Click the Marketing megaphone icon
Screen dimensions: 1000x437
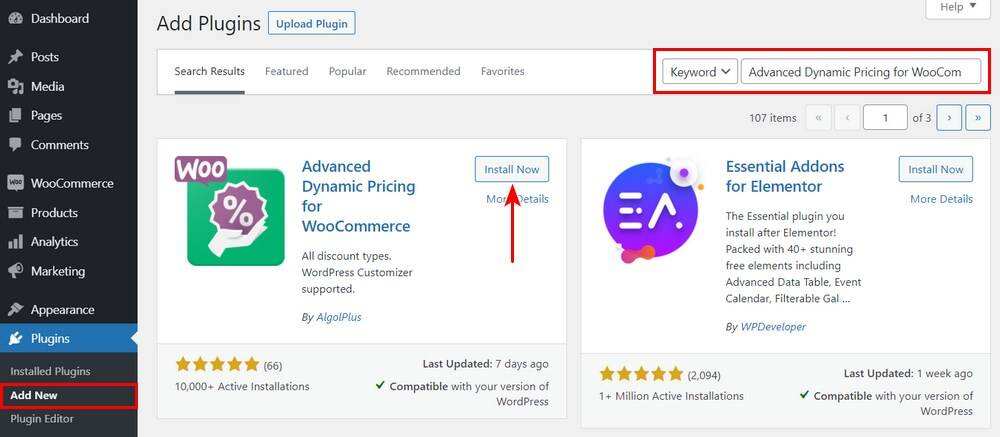(15, 271)
